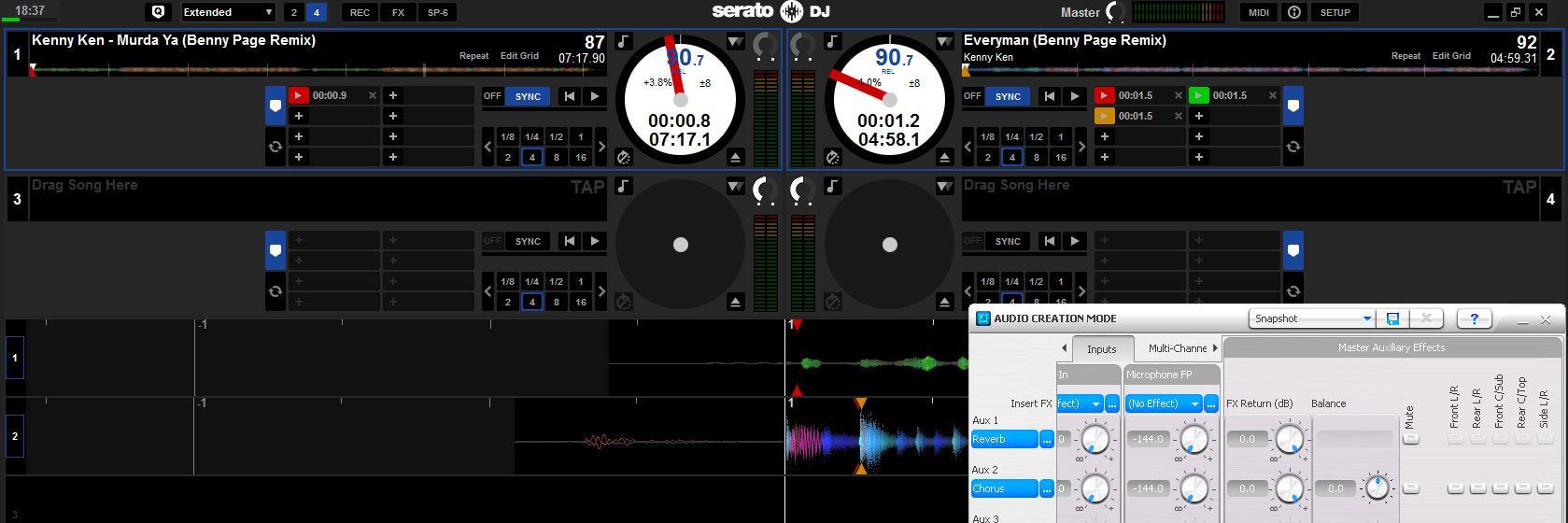Delete deck 2 green cue point
Image resolution: width=1568 pixels, height=523 pixels.
point(1272,95)
